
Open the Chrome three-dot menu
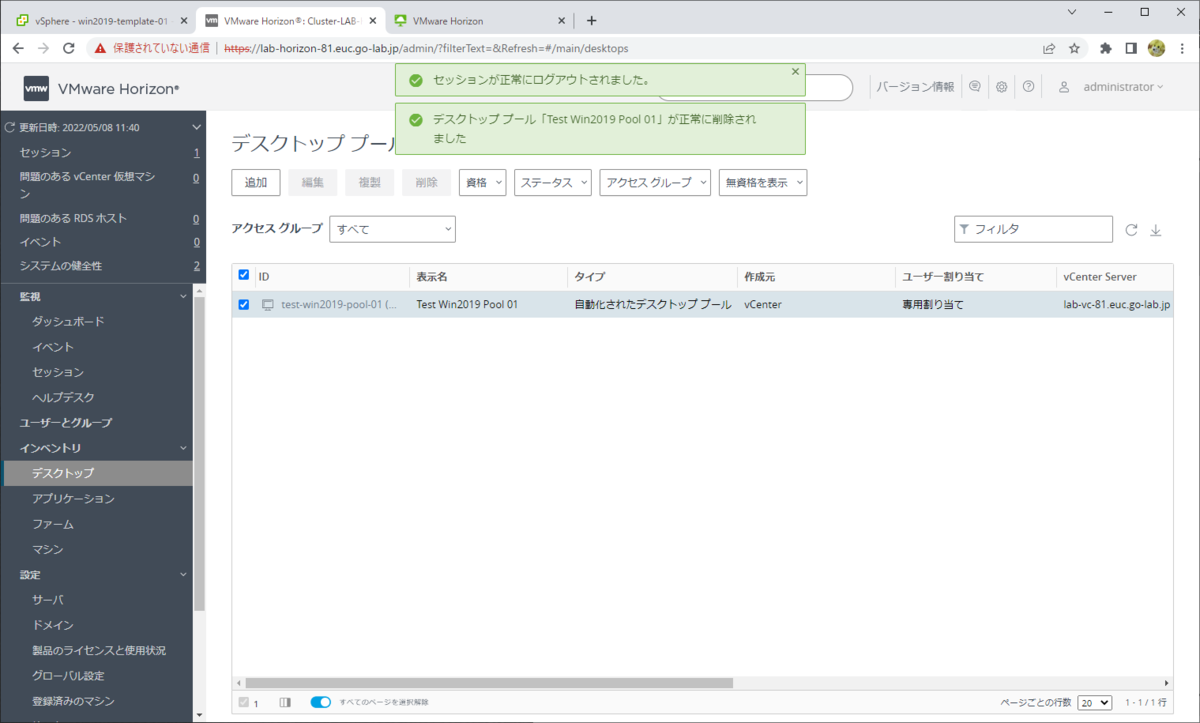point(1183,48)
